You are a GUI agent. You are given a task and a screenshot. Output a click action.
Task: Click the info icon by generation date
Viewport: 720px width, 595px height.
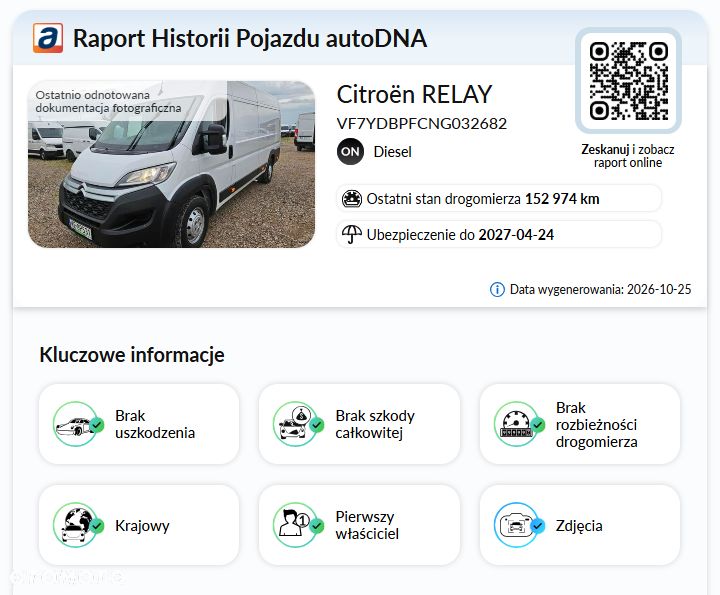pyautogui.click(x=497, y=289)
